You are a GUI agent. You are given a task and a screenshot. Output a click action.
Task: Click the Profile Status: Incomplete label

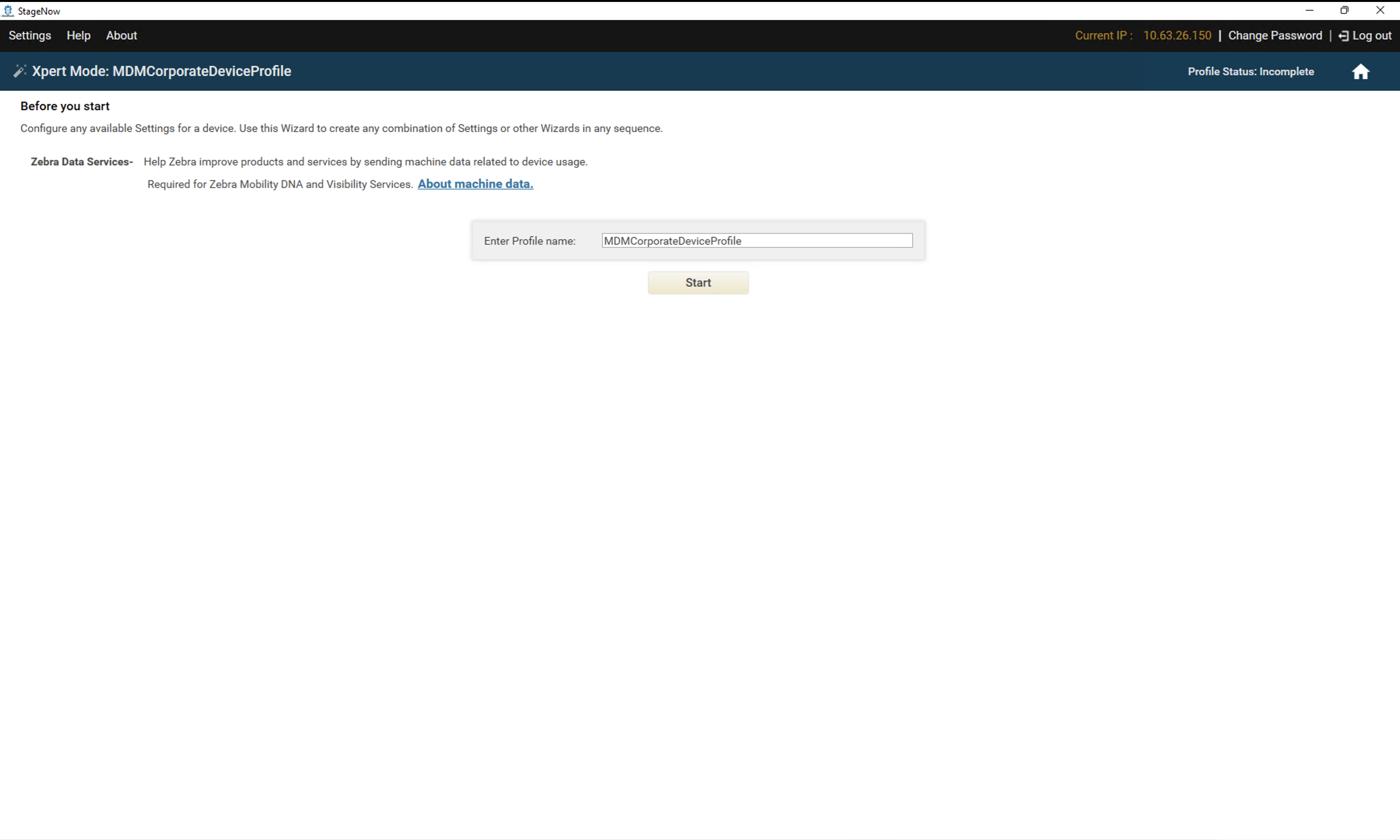[1250, 72]
